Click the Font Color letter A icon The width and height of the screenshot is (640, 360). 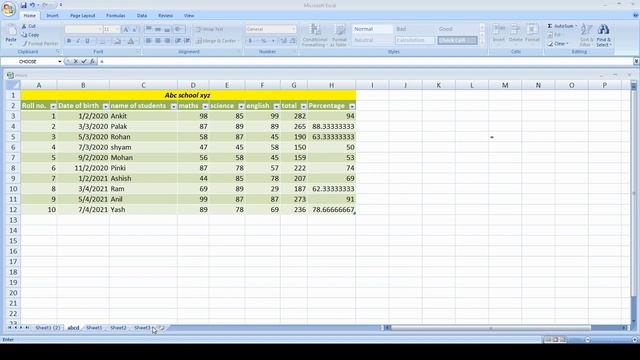(131, 41)
